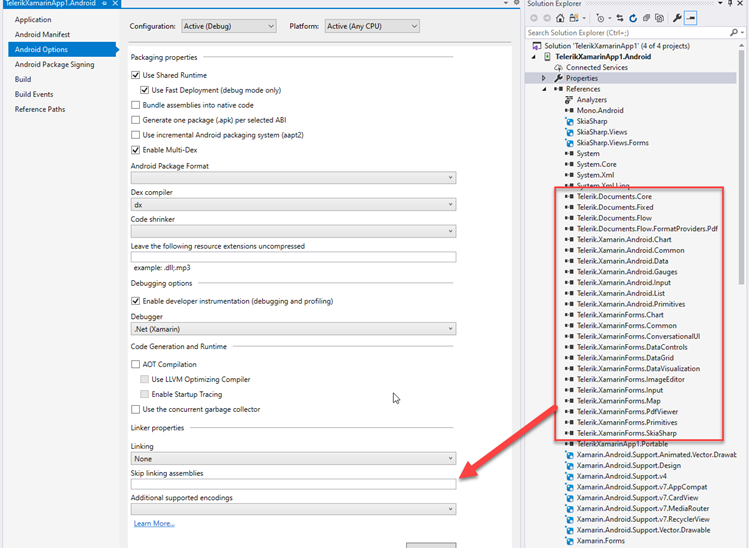Open the Code shrinker dropdown
The image size is (749, 548).
pos(293,231)
